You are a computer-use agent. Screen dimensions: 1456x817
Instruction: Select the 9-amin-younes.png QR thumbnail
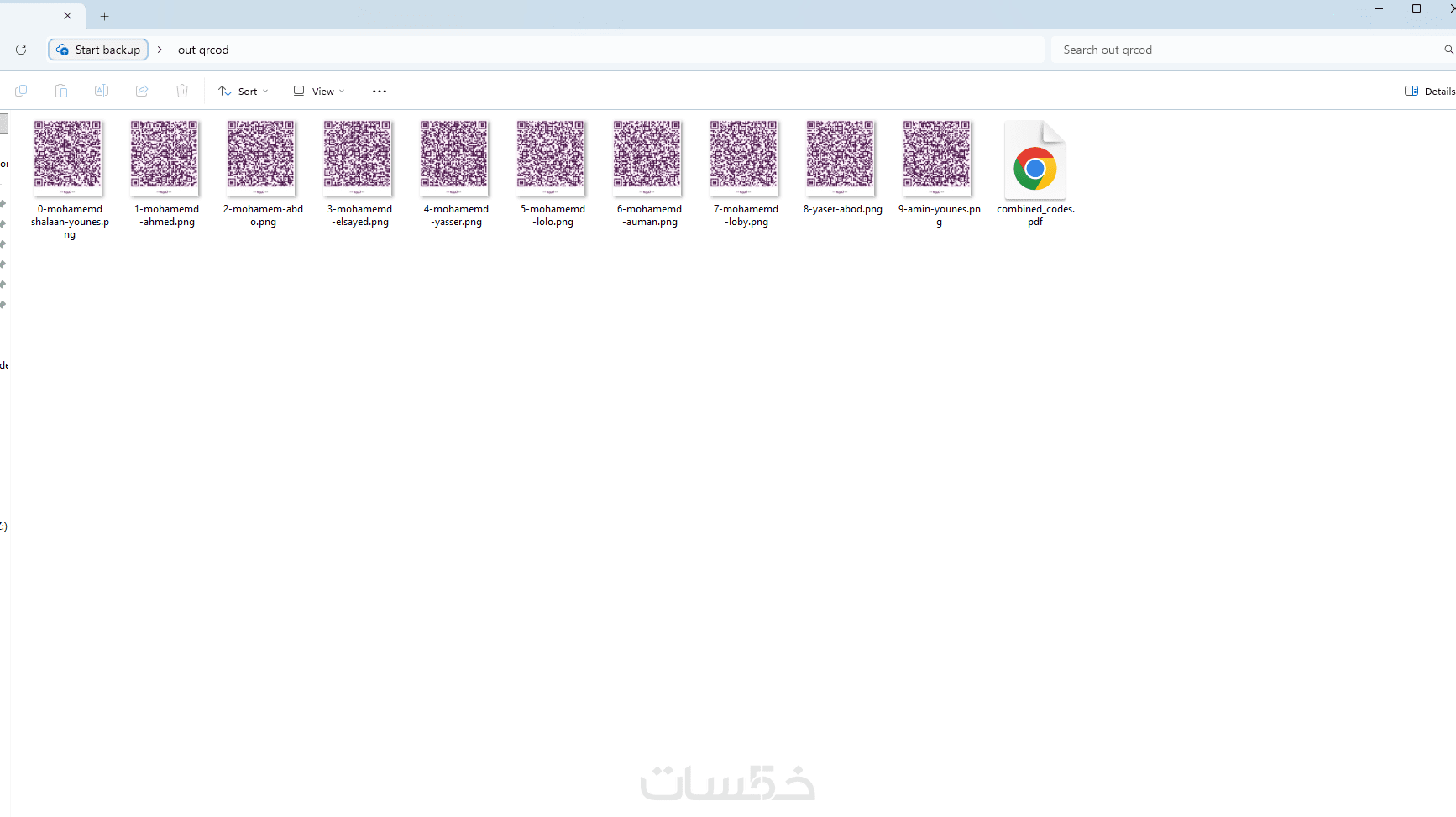(937, 158)
